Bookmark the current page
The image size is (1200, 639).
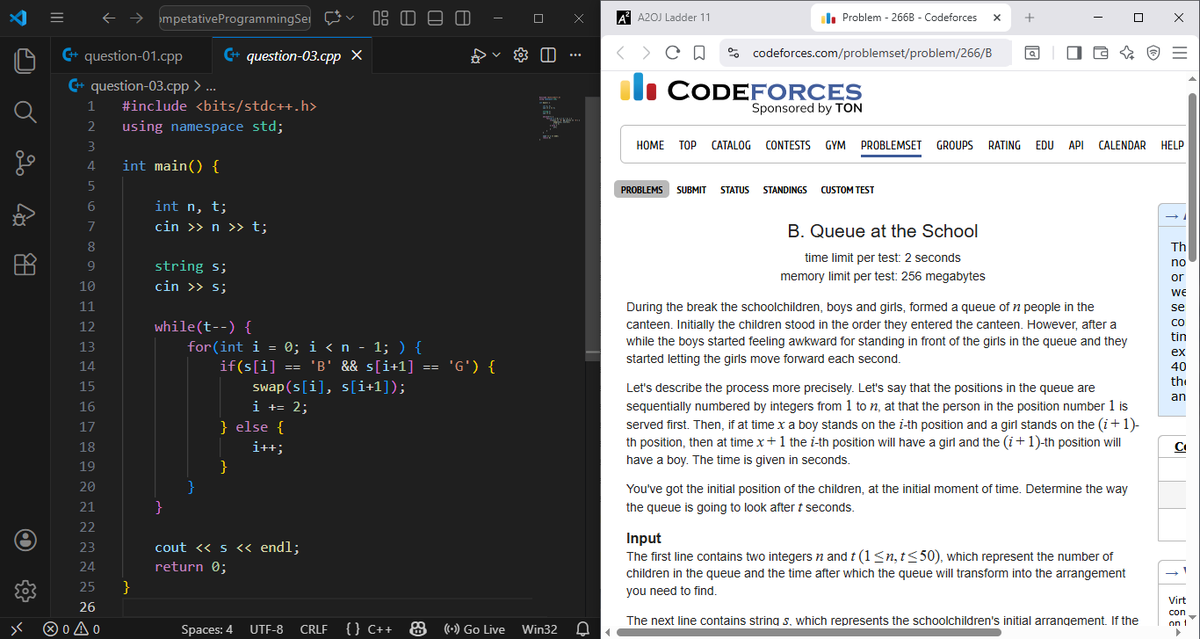[x=699, y=52]
